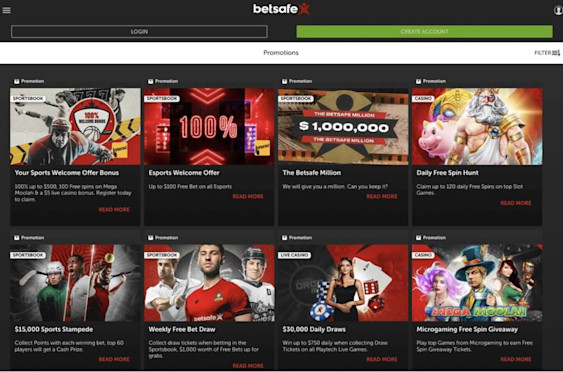Screen dimensions: 563x372
Task: Select the 'Weekly Free Bet Draw' title
Action: [182, 329]
